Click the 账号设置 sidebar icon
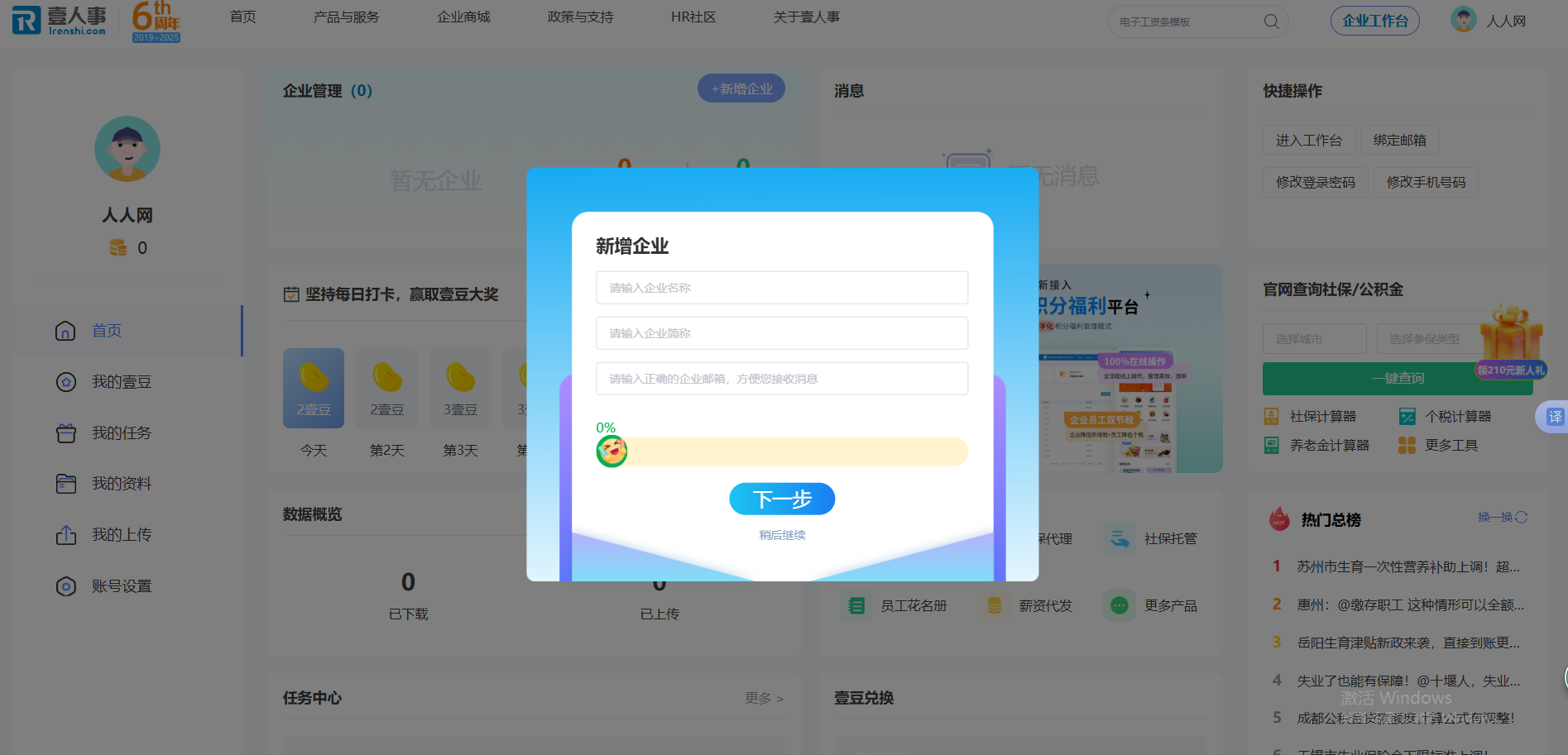Screen dimensions: 1568x755 [x=66, y=586]
